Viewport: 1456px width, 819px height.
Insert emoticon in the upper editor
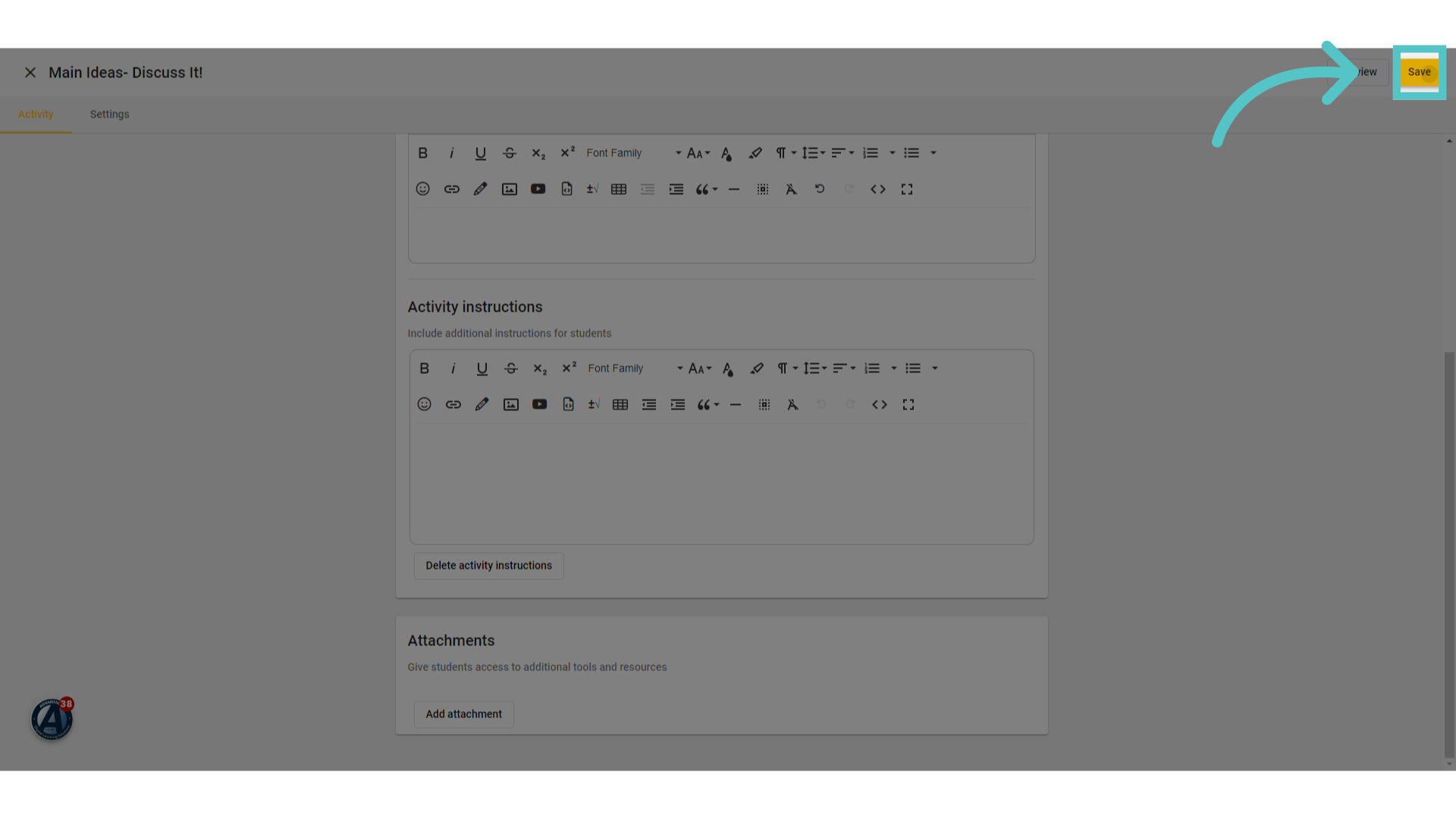(423, 189)
